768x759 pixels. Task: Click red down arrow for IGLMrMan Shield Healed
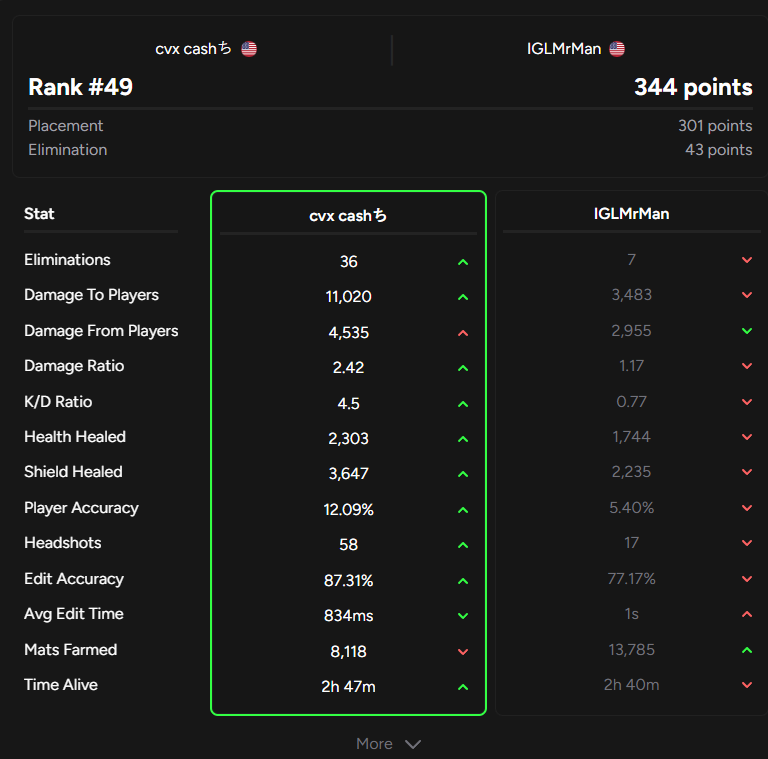[747, 472]
